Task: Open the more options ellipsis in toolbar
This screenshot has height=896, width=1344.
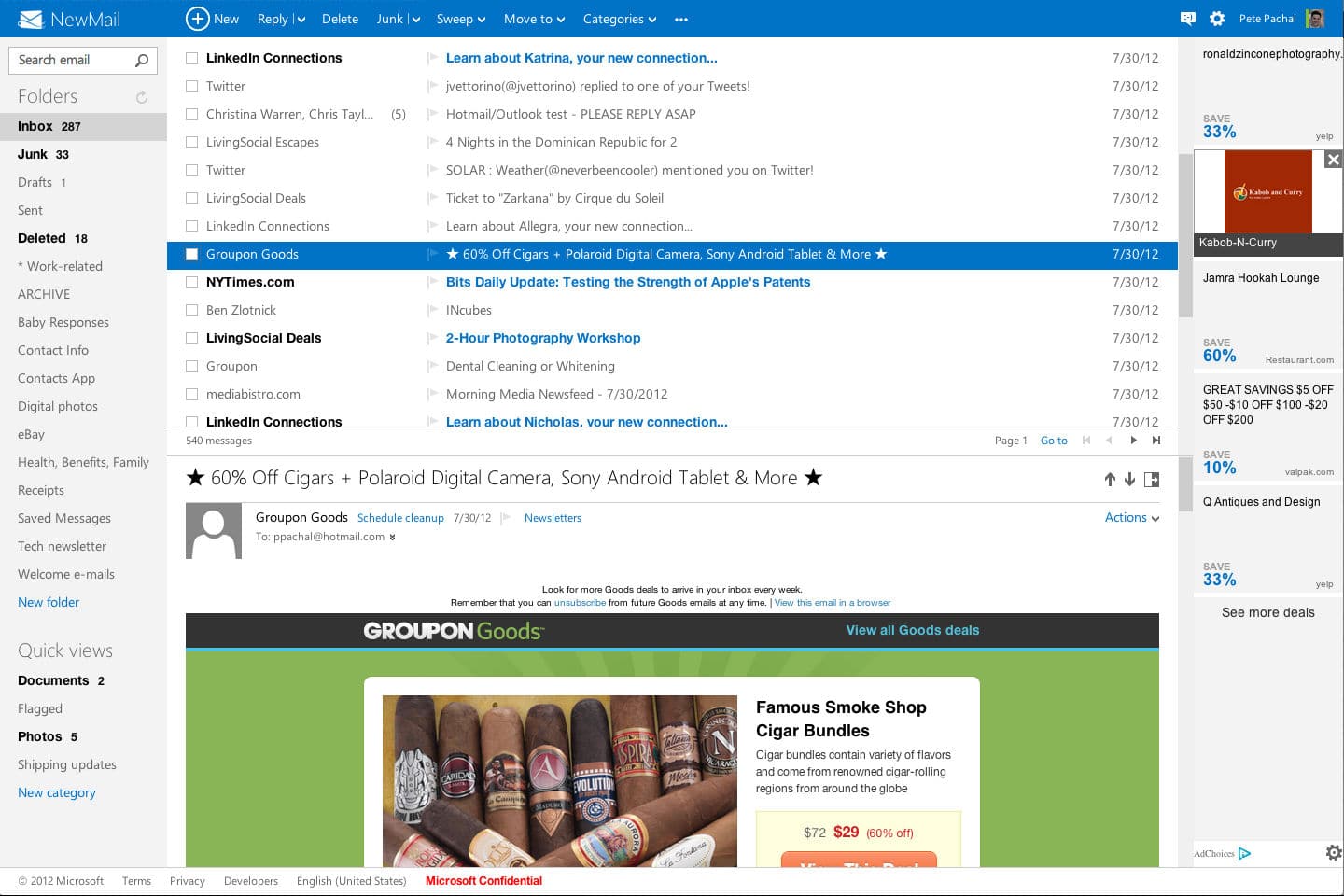Action: click(x=681, y=19)
